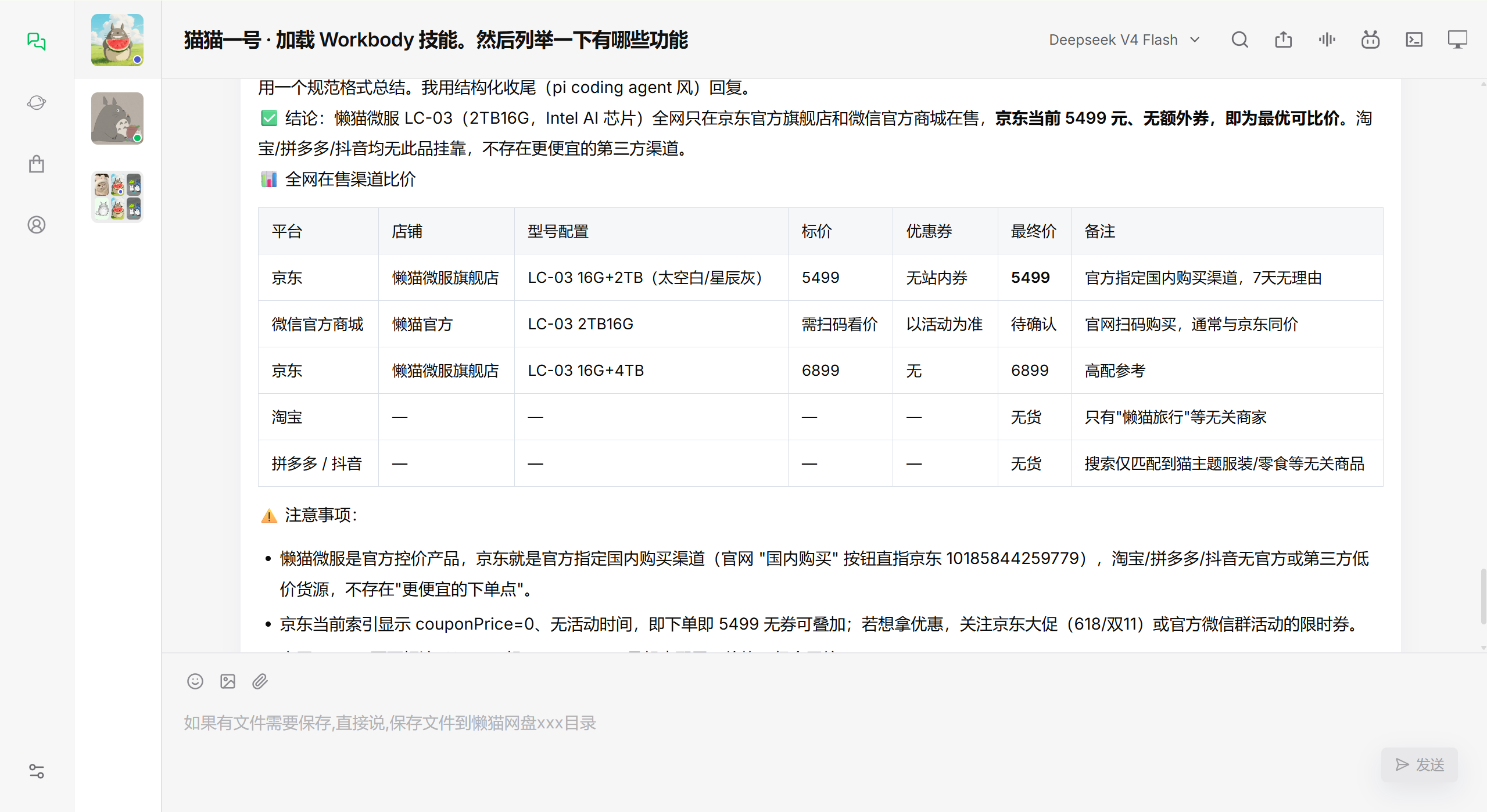The image size is (1487, 812).
Task: Click the insert image icon
Action: click(228, 681)
